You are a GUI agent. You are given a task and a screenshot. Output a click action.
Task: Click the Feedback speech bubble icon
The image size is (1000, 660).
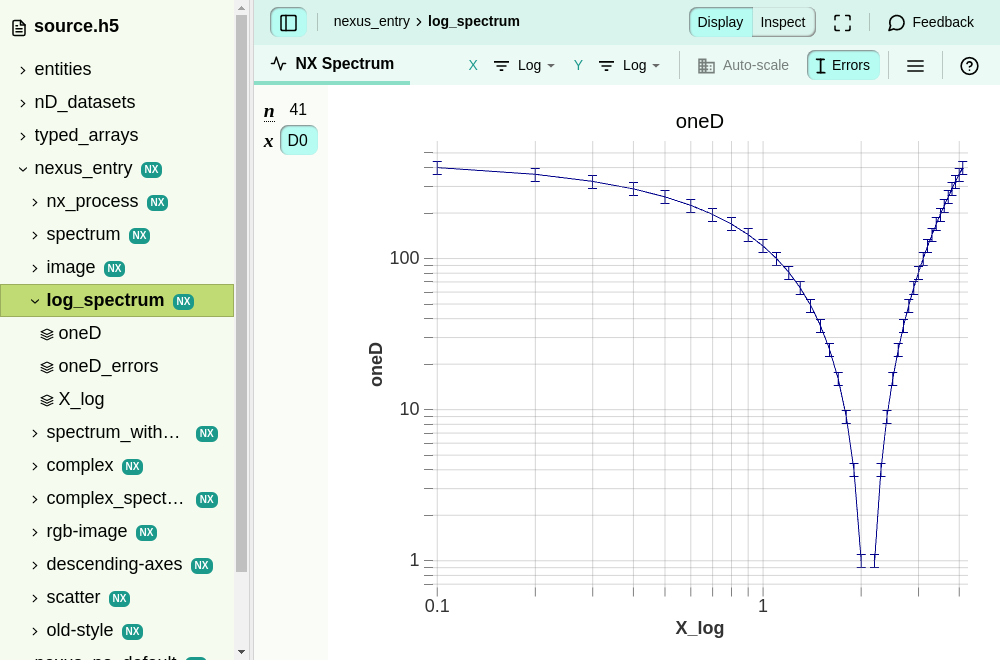(896, 23)
